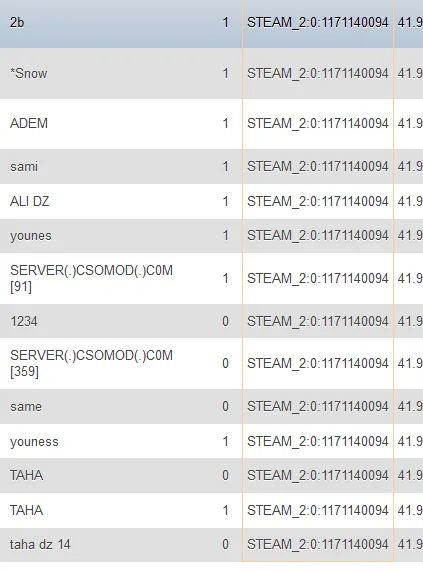Click the 41.9 cell in younes row

pyautogui.click(x=410, y=236)
